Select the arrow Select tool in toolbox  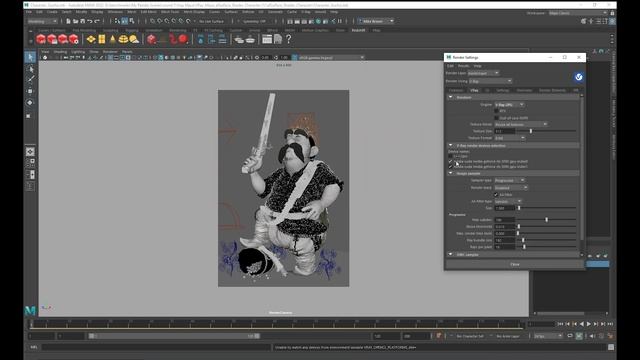click(x=30, y=57)
